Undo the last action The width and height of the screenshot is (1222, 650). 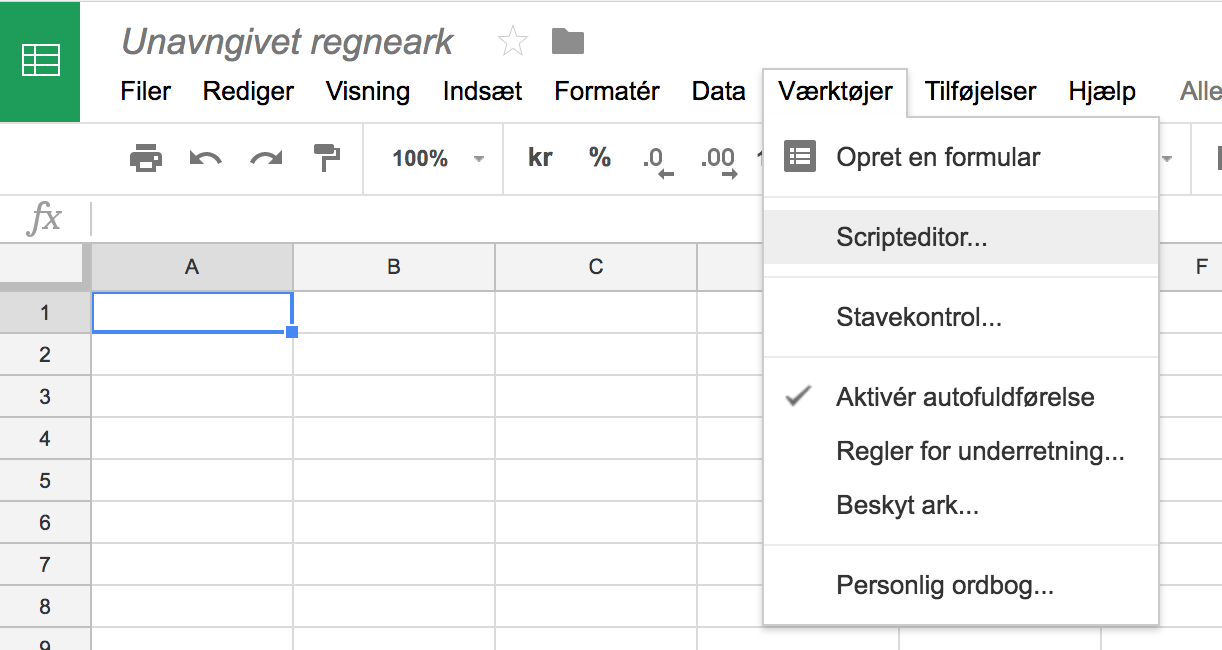pyautogui.click(x=205, y=158)
